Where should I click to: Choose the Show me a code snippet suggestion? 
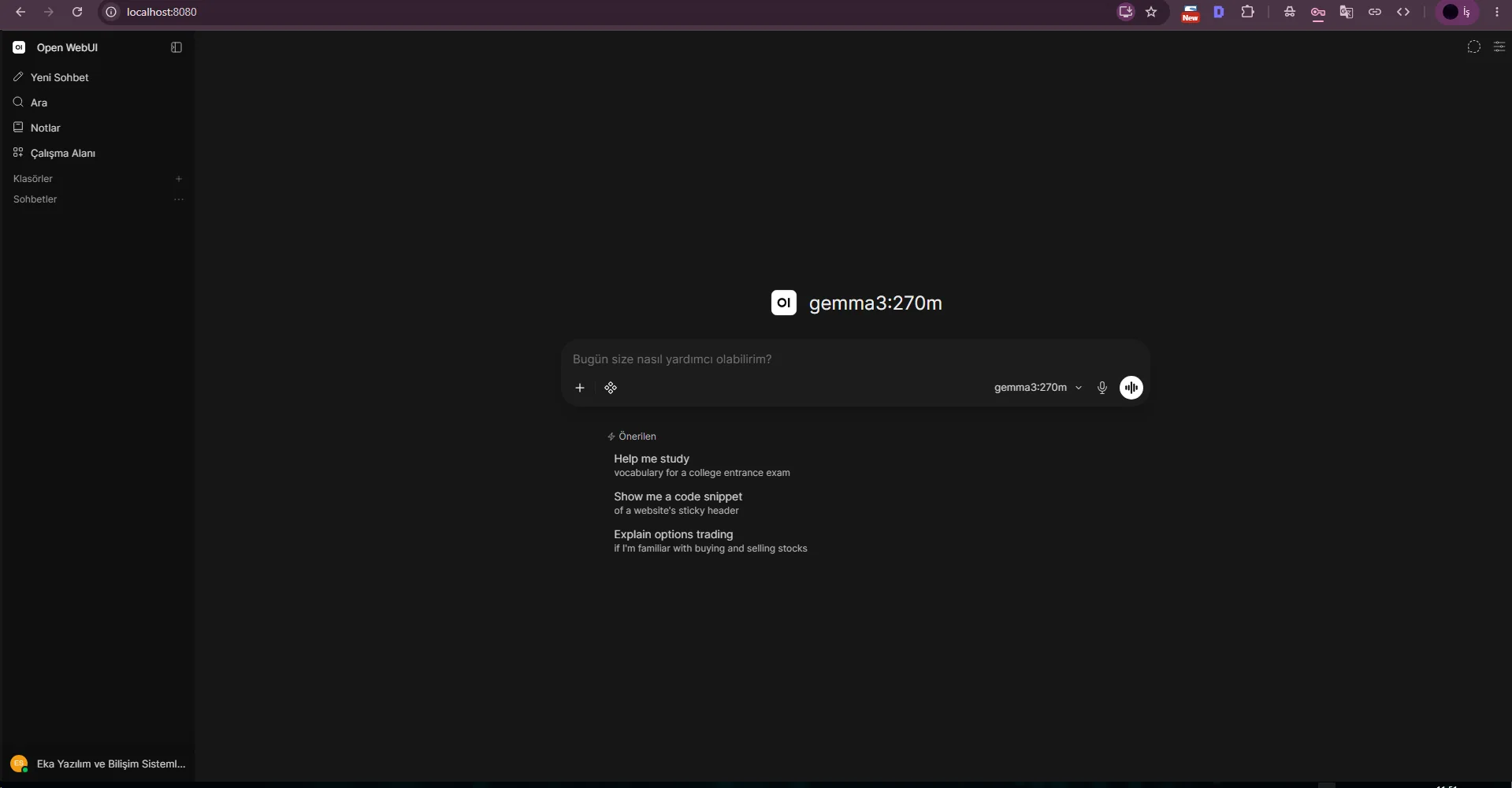click(x=678, y=503)
